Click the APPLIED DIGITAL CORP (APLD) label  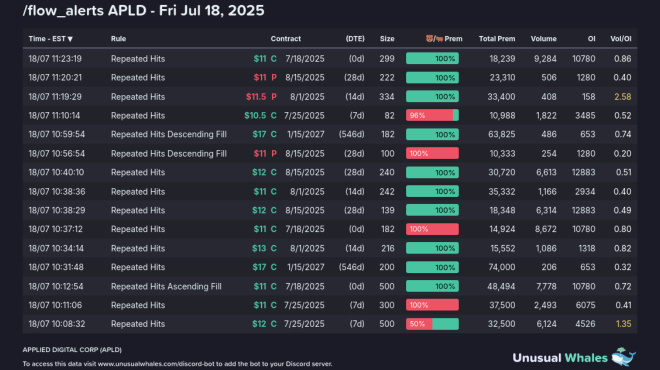click(x=72, y=350)
